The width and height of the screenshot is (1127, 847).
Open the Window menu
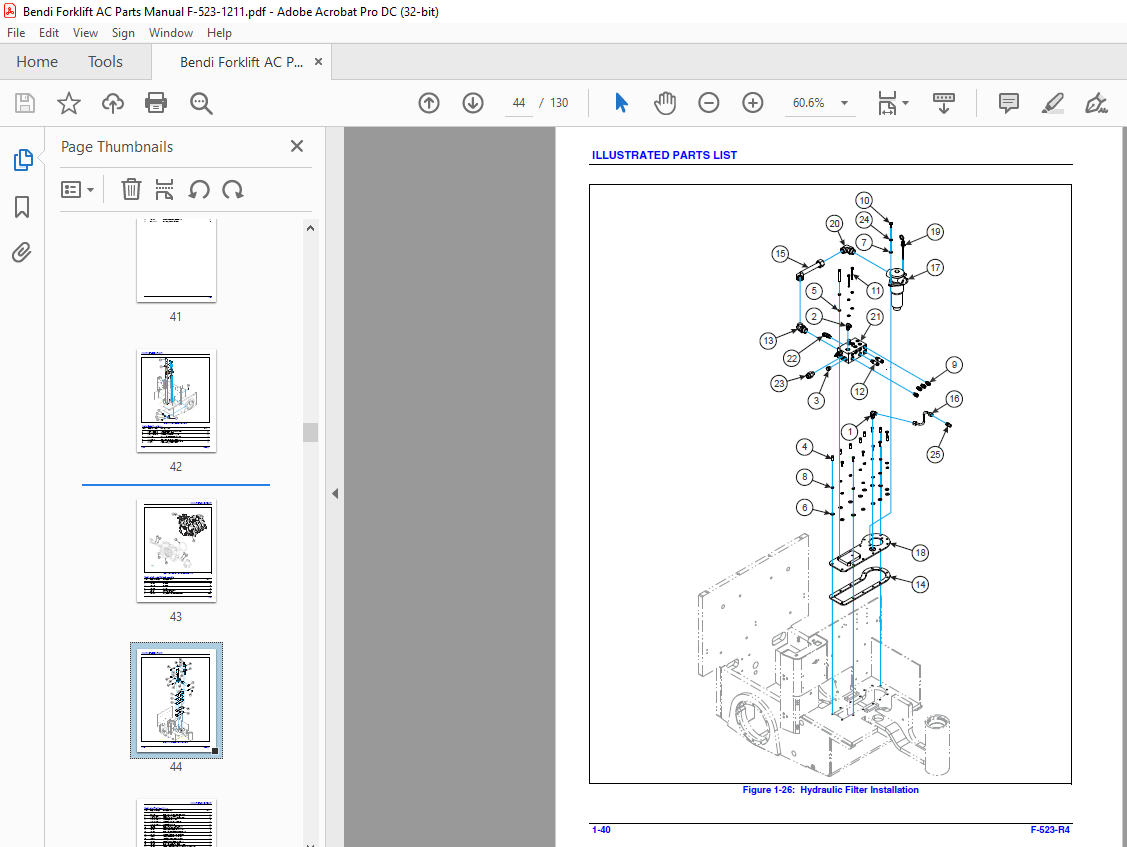(x=170, y=32)
